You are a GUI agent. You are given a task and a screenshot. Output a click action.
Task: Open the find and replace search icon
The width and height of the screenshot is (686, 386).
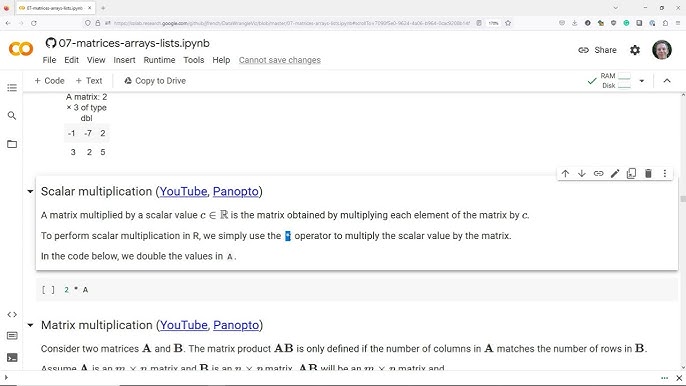pos(12,116)
